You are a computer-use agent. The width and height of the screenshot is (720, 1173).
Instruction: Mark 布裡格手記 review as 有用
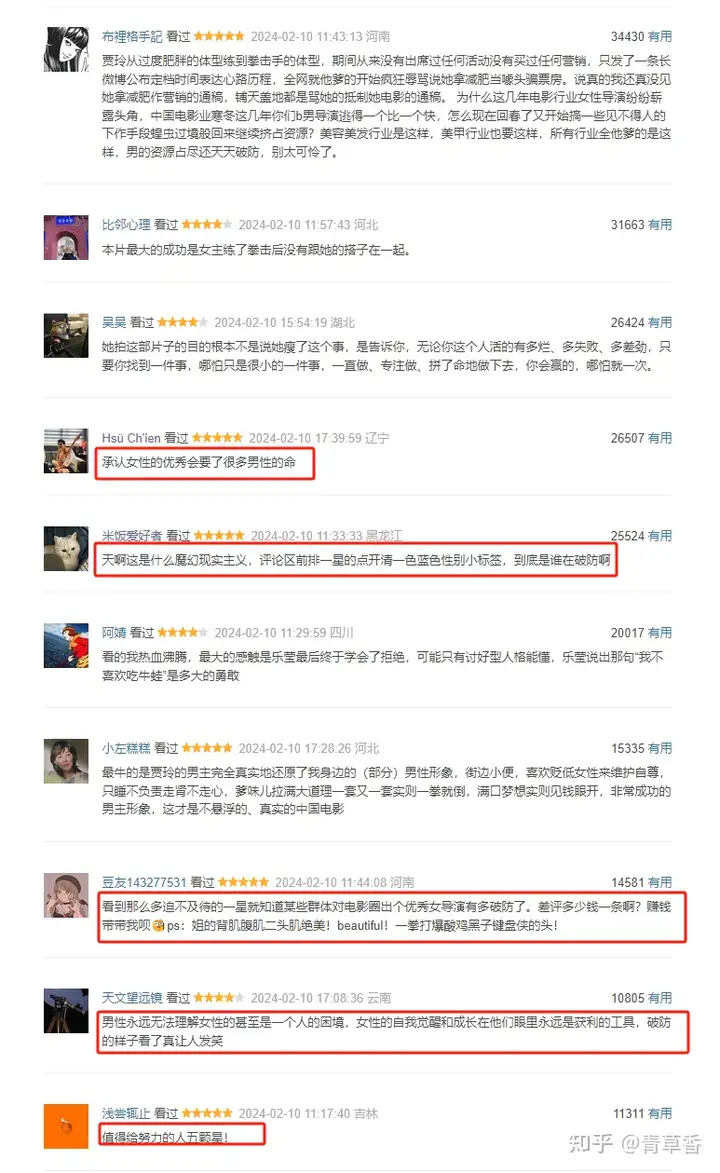[659, 36]
